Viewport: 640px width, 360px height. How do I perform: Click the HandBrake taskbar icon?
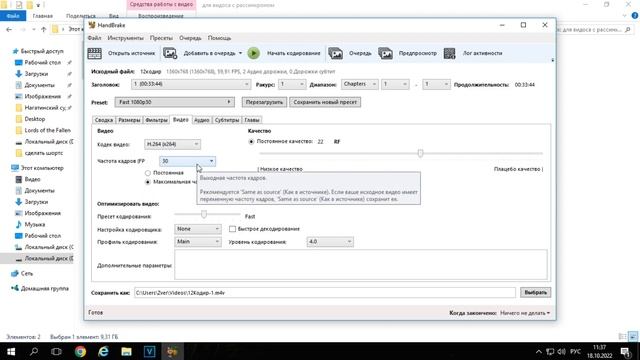172,351
